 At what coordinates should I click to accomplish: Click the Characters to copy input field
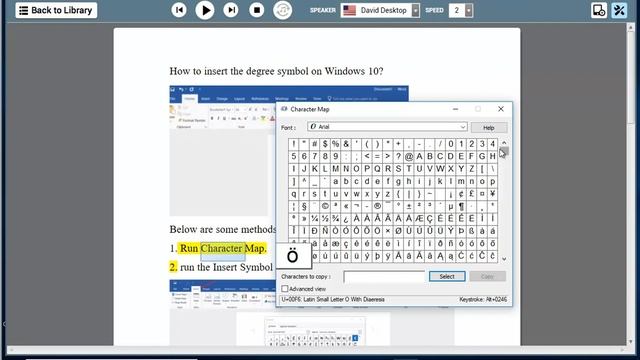(384, 277)
